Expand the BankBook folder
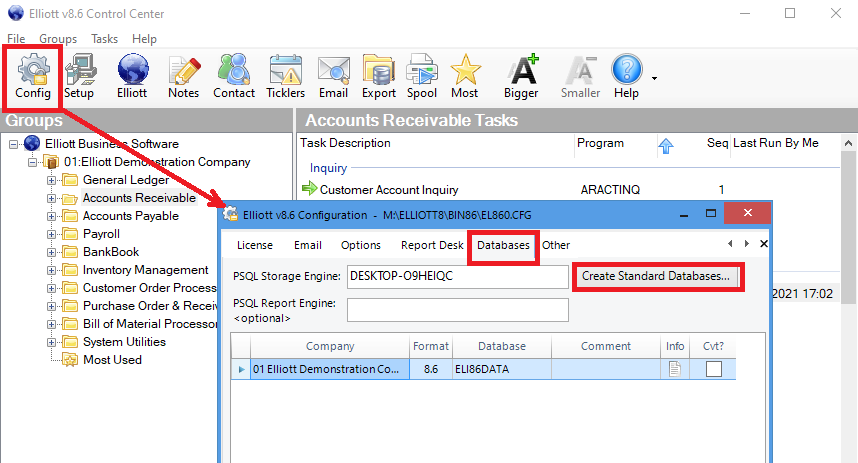 (x=51, y=252)
